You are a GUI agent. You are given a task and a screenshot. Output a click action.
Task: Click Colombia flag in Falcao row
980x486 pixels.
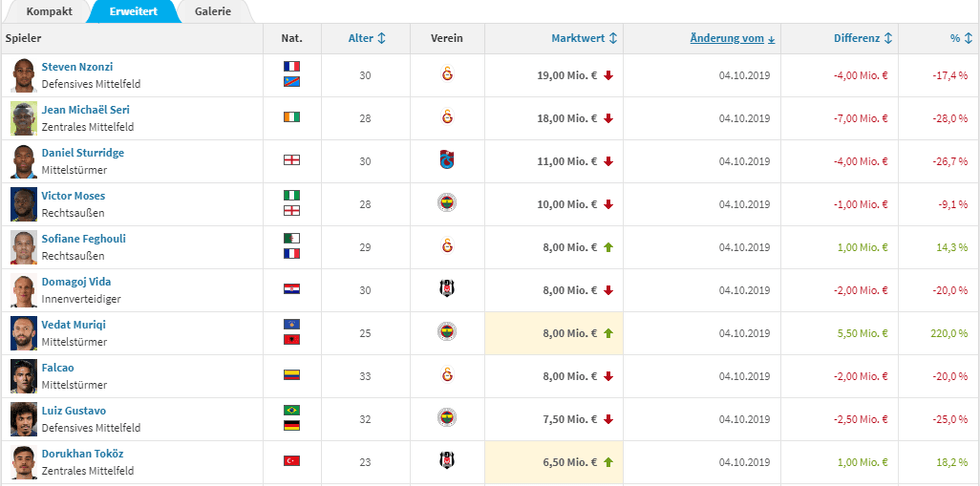(291, 375)
